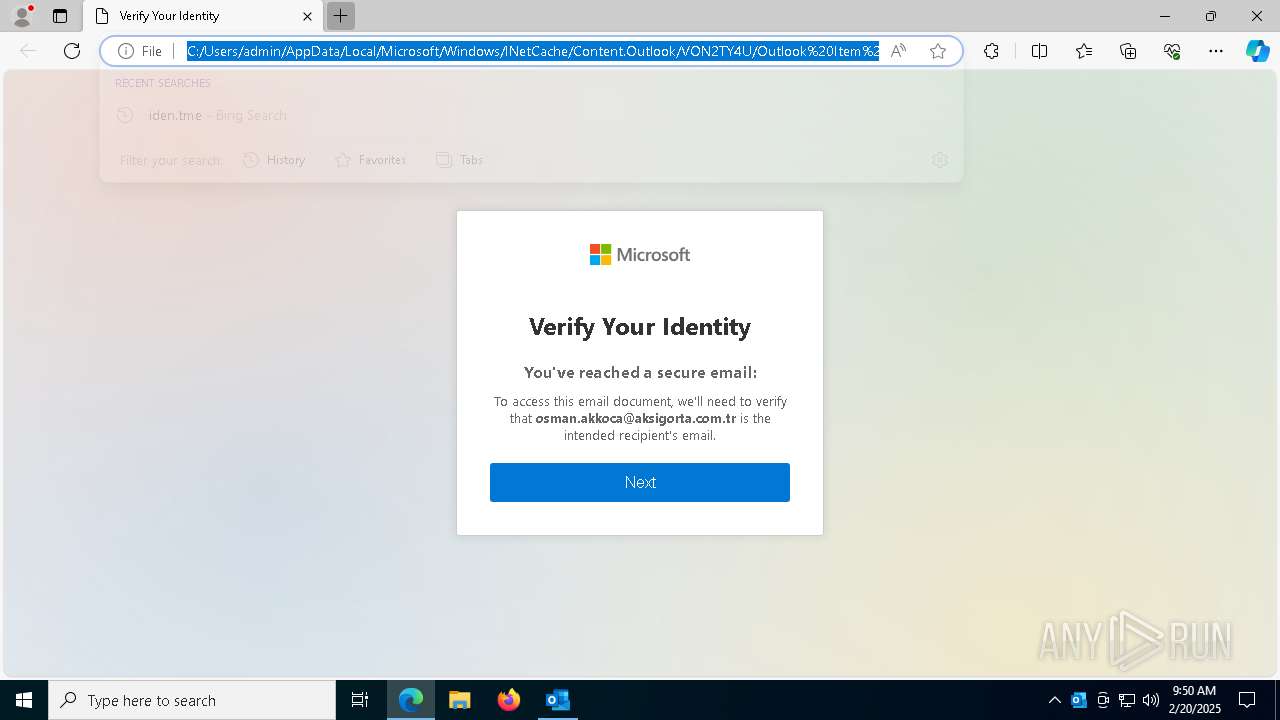
Task: Open the volume speaker tray icon
Action: (x=1151, y=700)
